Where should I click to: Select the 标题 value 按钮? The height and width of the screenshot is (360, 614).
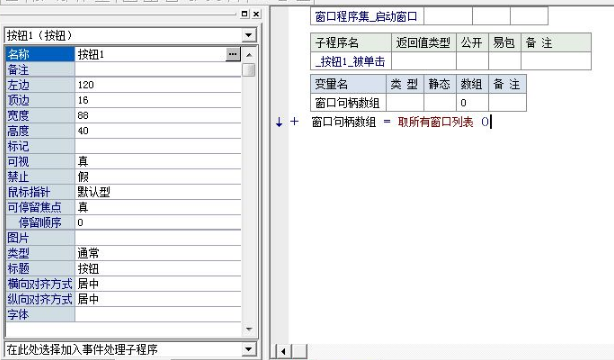(x=158, y=268)
